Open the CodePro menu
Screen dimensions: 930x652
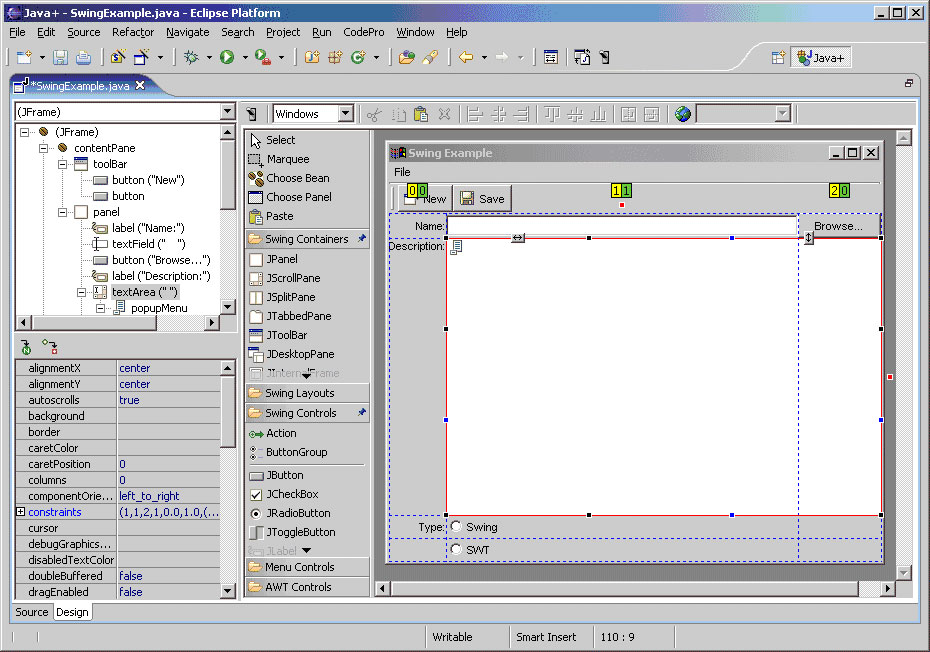pos(364,32)
